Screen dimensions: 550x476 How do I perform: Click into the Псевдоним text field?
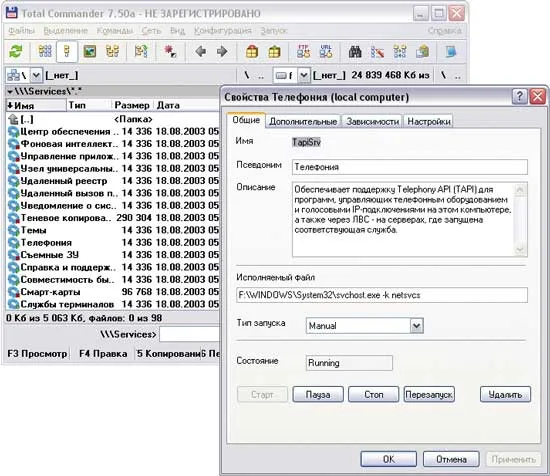(x=410, y=167)
